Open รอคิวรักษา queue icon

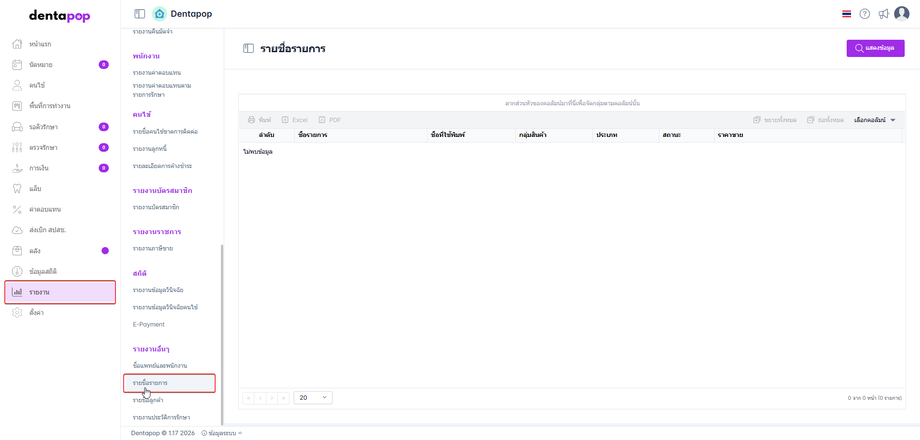(x=17, y=127)
